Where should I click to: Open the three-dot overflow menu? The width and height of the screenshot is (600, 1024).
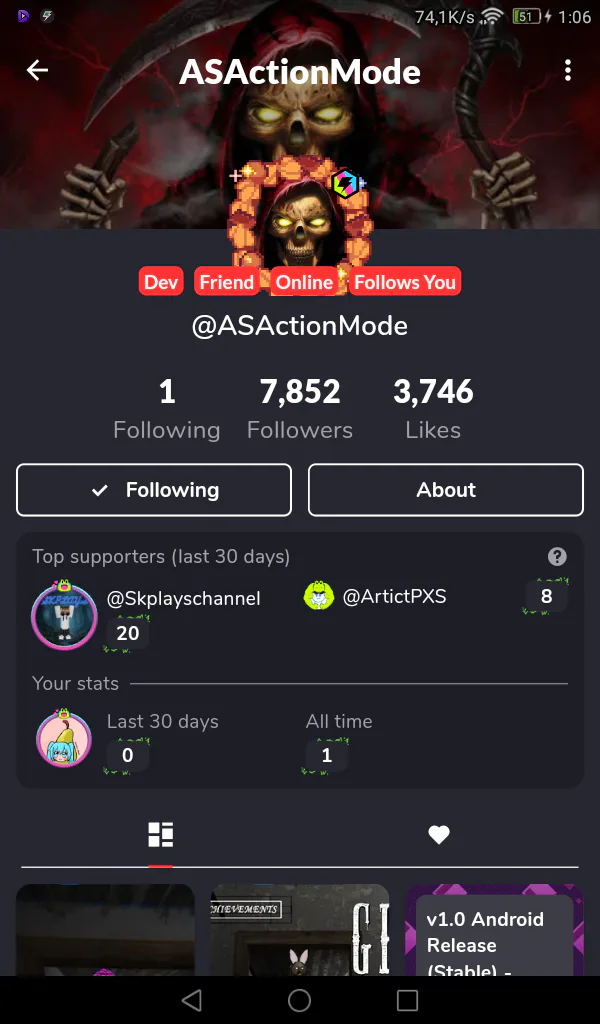point(568,70)
